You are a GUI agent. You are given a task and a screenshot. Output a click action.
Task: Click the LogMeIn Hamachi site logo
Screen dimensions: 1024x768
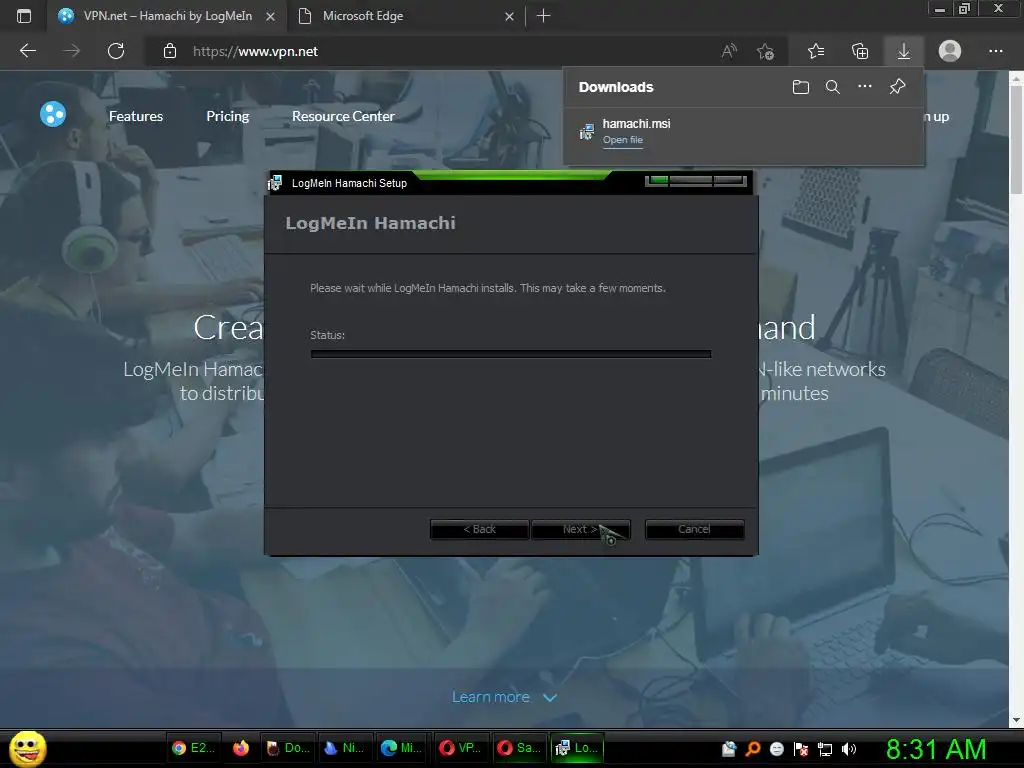click(x=53, y=114)
